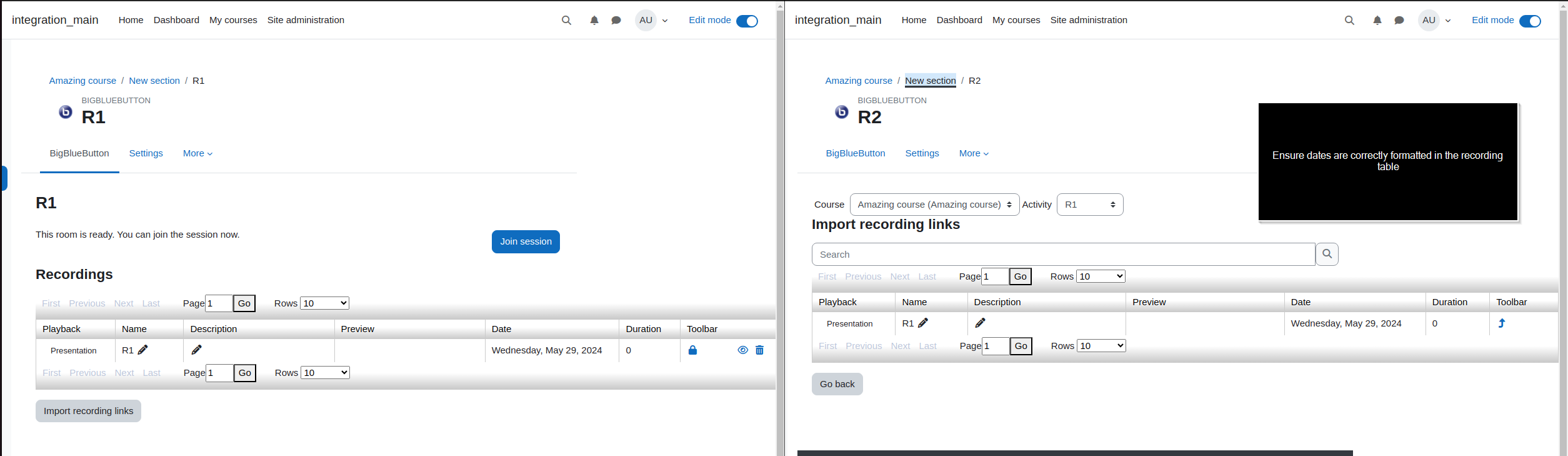Open notifications bell in left window
This screenshot has width=1568, height=456.
[x=594, y=20]
